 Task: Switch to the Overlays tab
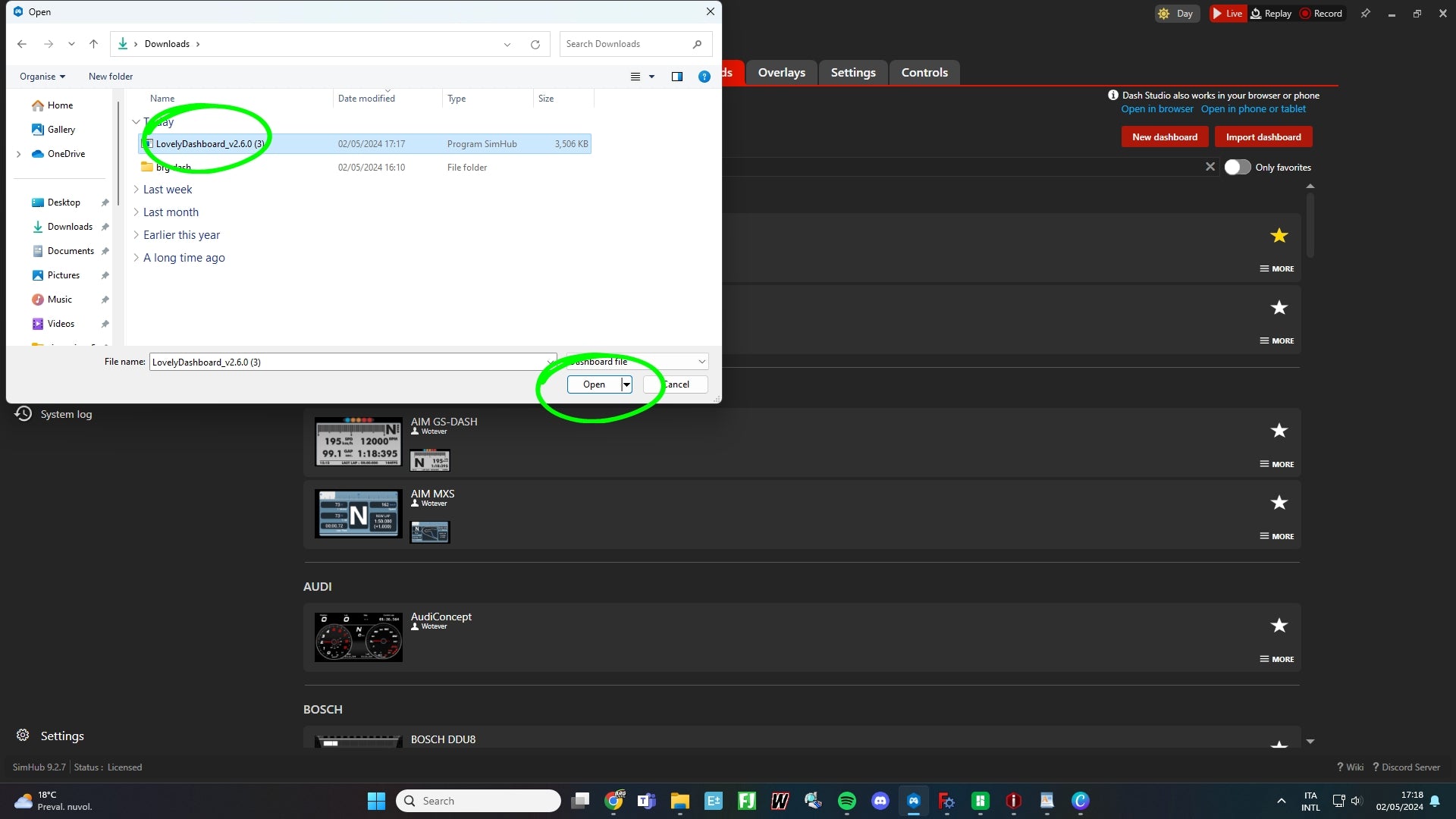point(782,73)
